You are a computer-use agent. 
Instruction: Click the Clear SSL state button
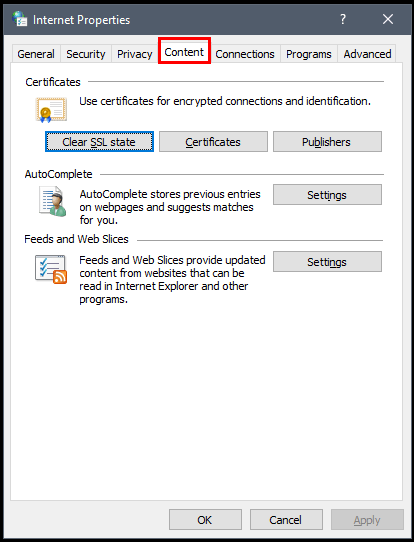pos(99,142)
